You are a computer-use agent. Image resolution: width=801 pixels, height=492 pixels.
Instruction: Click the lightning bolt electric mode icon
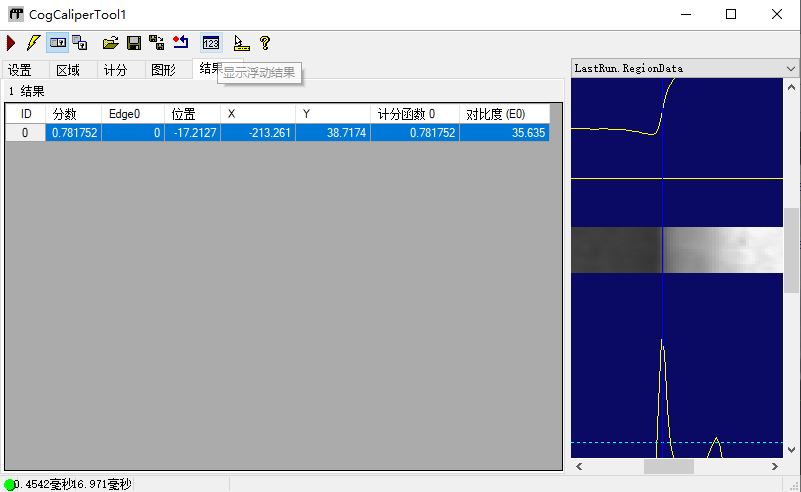coord(33,43)
